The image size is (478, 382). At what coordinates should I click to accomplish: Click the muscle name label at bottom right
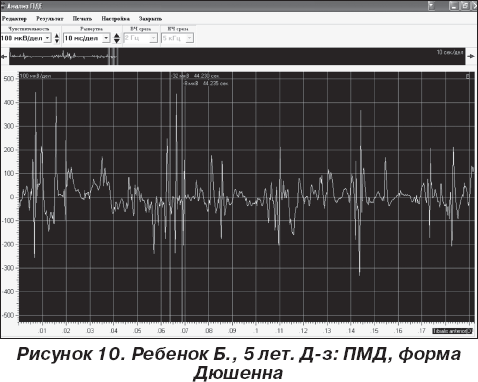click(x=453, y=331)
